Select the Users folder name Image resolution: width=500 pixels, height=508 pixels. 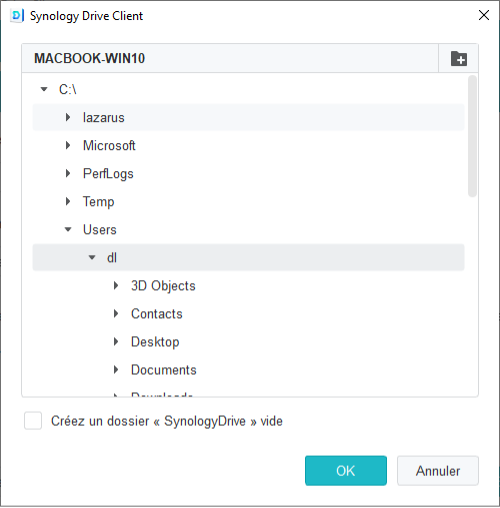tap(100, 230)
